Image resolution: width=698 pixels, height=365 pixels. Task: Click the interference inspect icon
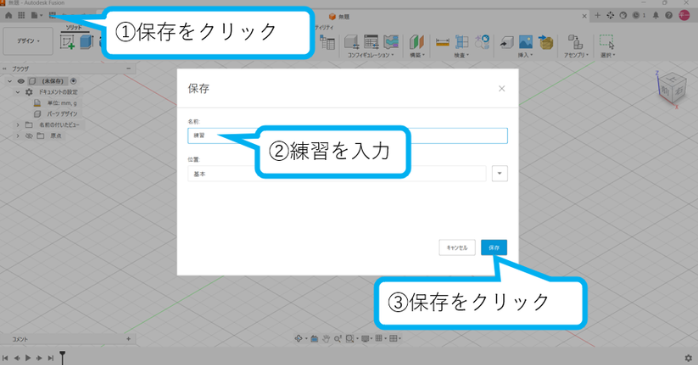pyautogui.click(x=462, y=42)
